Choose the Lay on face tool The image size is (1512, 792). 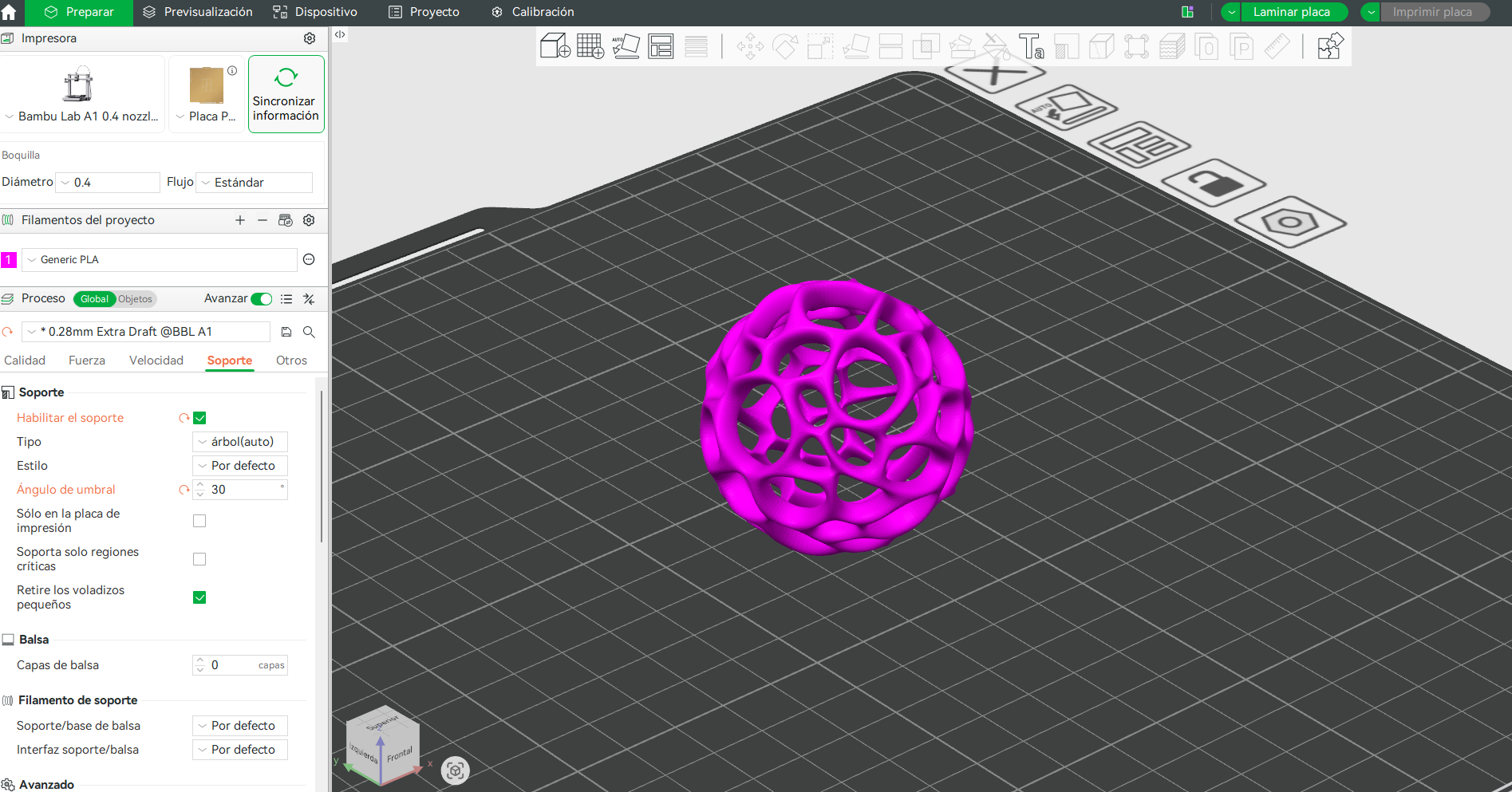pos(855,46)
